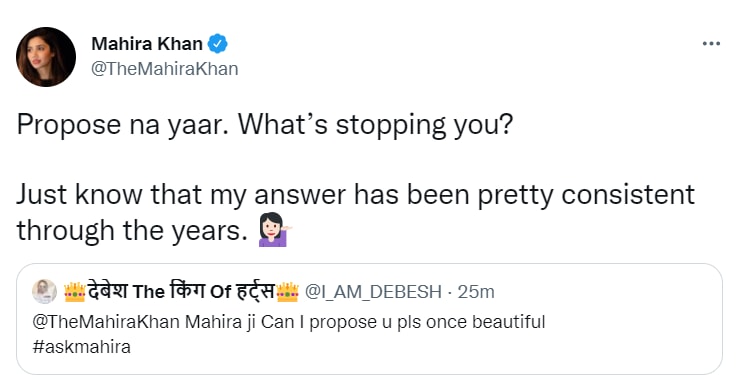Click the "What's stopping you?" text

point(375,125)
